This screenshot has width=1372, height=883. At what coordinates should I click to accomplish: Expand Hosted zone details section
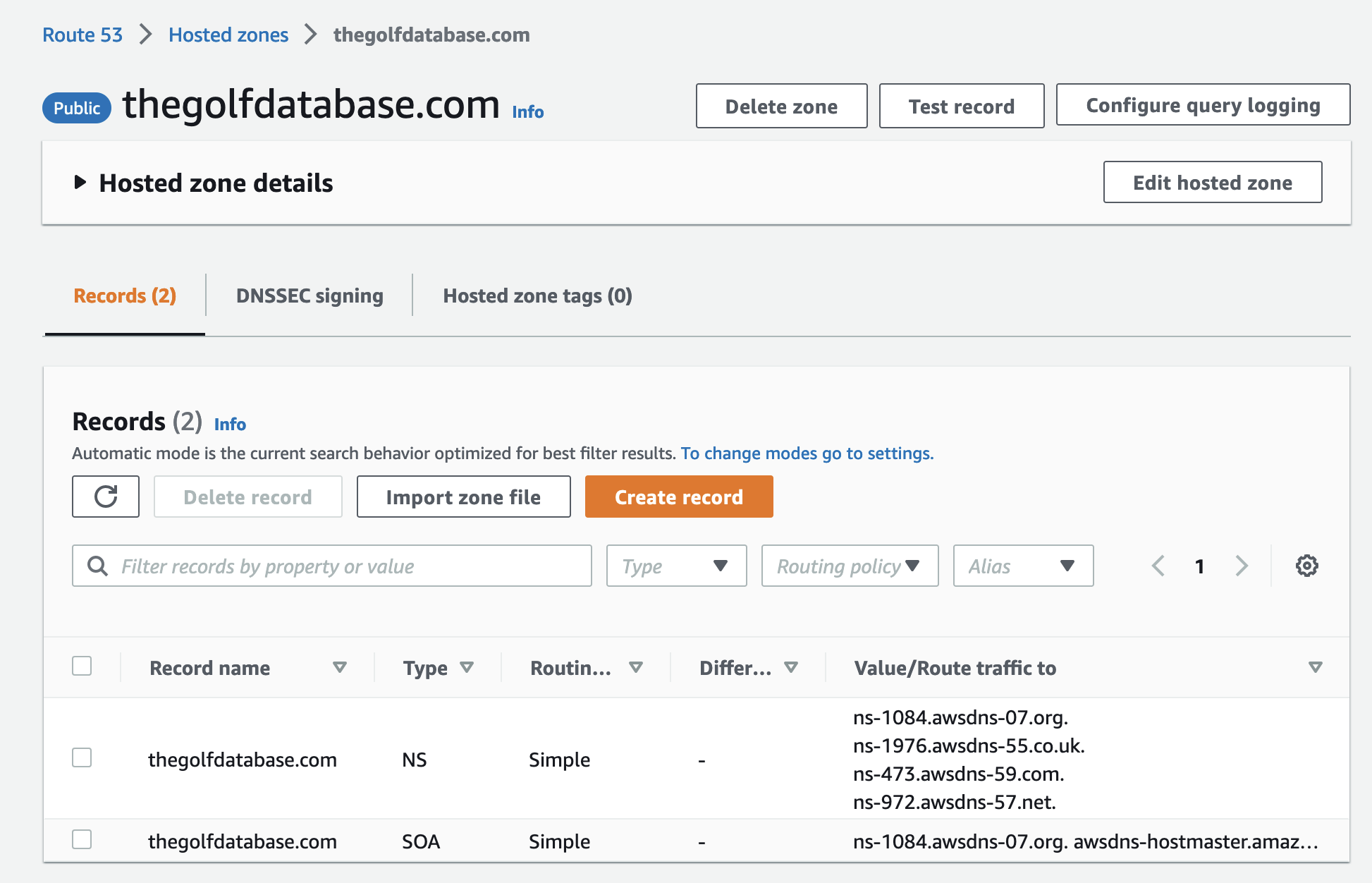[80, 183]
